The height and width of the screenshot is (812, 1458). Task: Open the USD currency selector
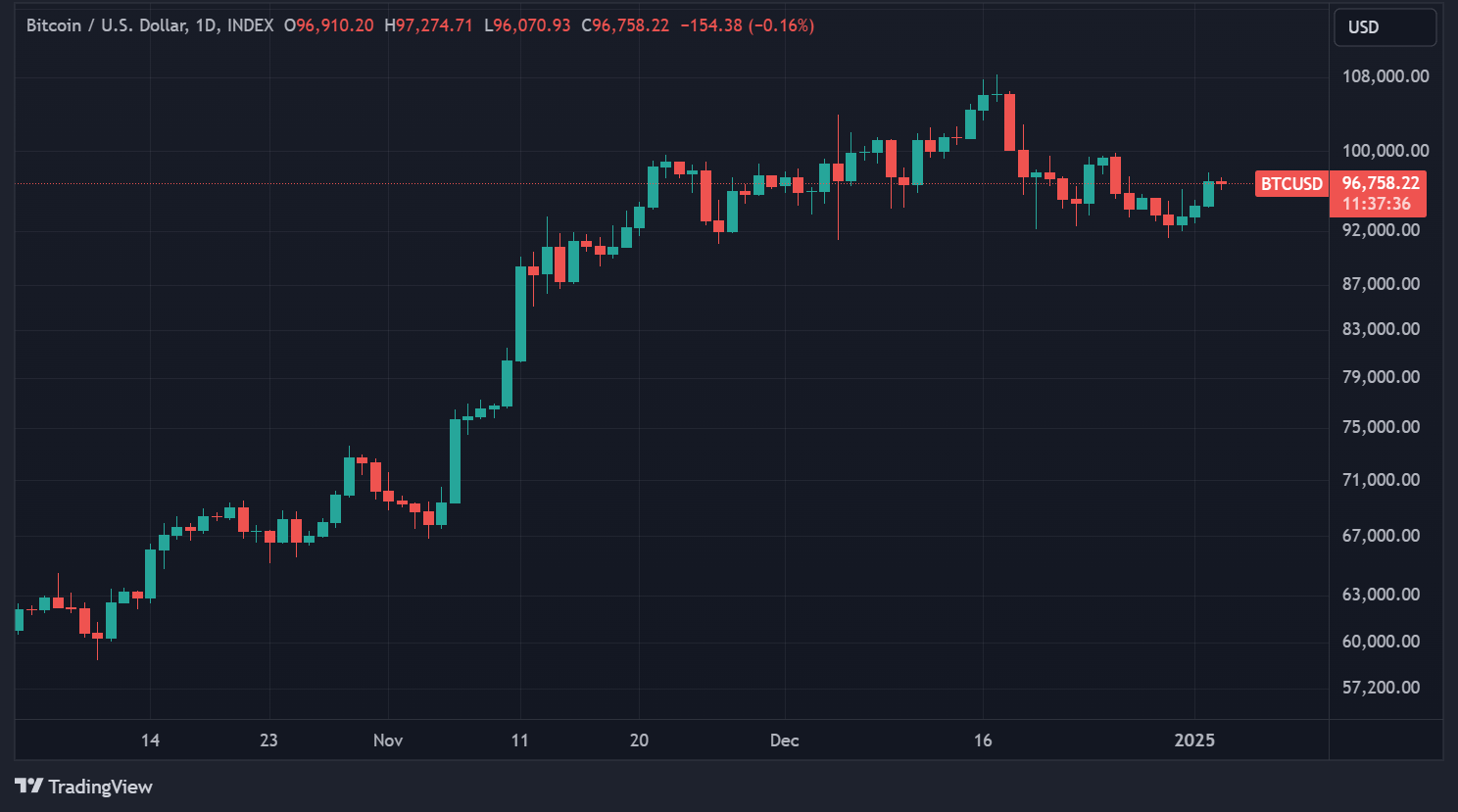(1385, 27)
